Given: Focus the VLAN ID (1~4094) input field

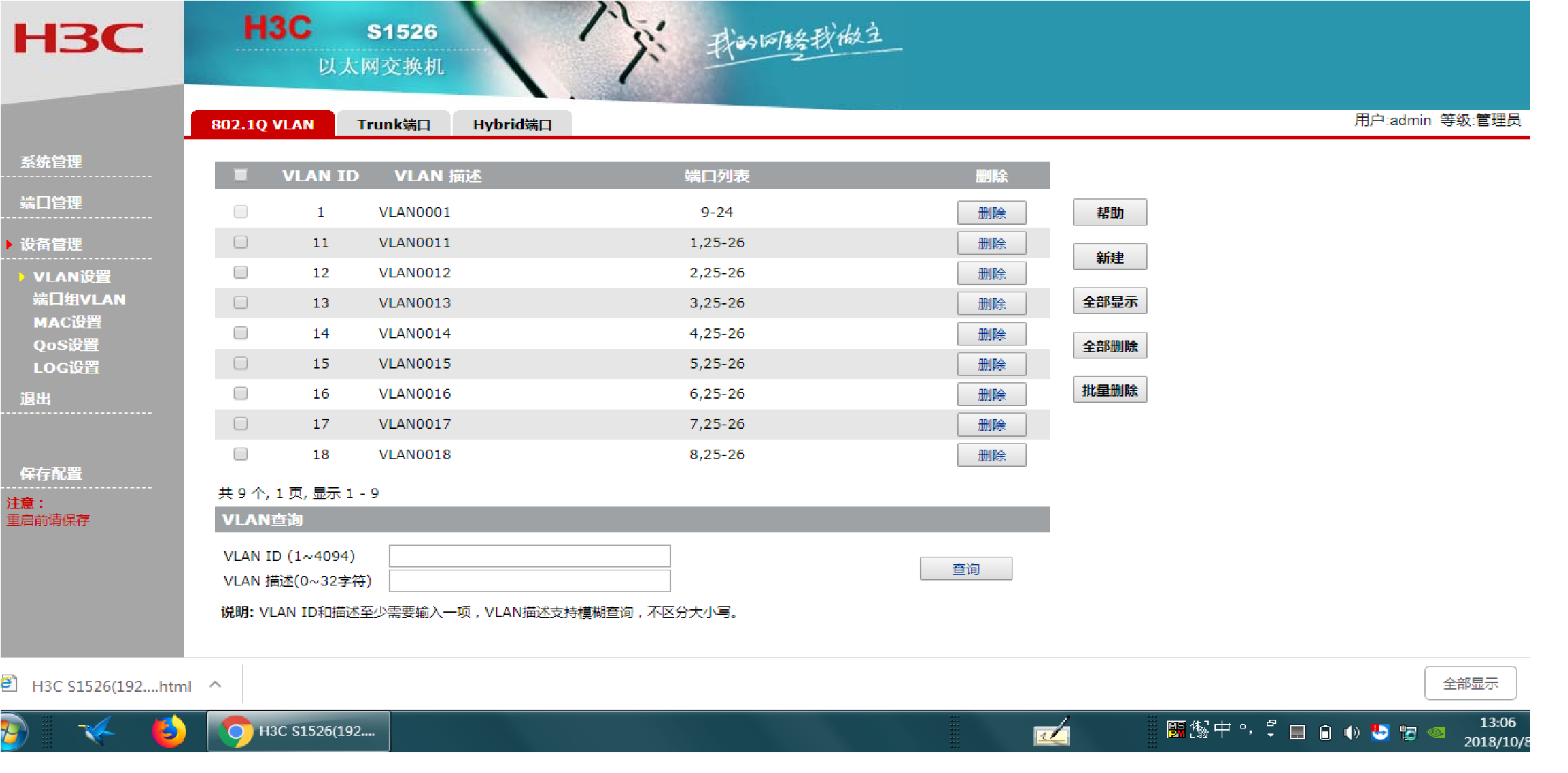Looking at the screenshot, I should click(x=530, y=556).
